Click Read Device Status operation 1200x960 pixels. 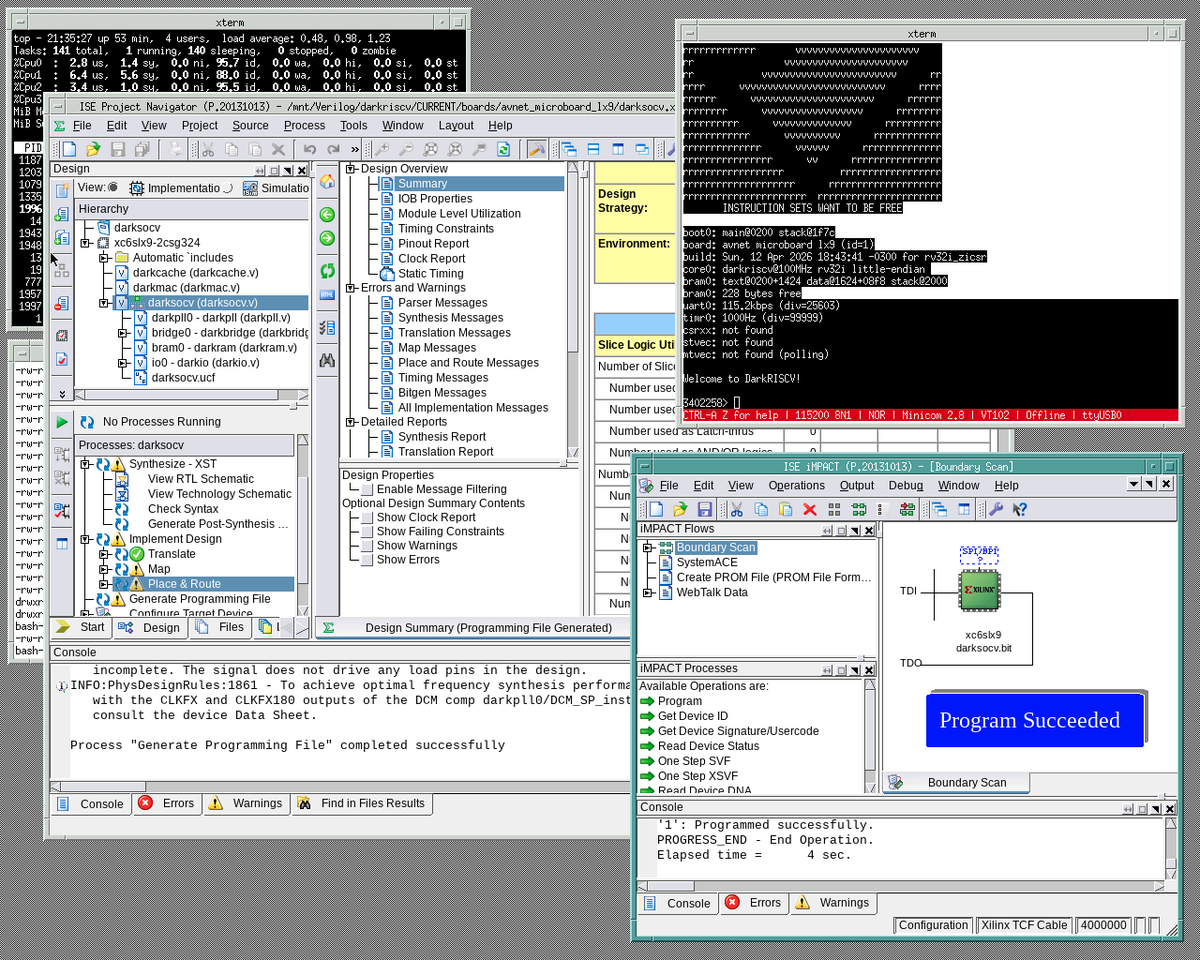coord(708,746)
